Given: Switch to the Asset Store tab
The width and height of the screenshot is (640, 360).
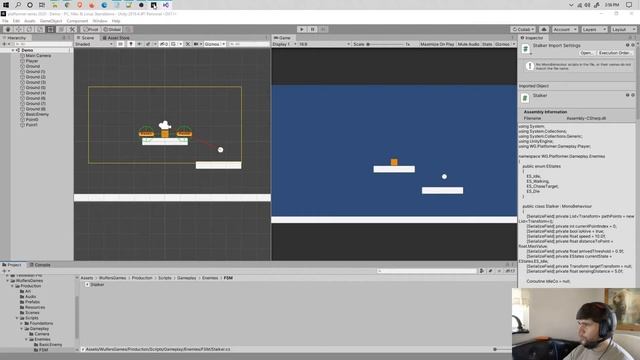Looking at the screenshot, I should [x=116, y=38].
